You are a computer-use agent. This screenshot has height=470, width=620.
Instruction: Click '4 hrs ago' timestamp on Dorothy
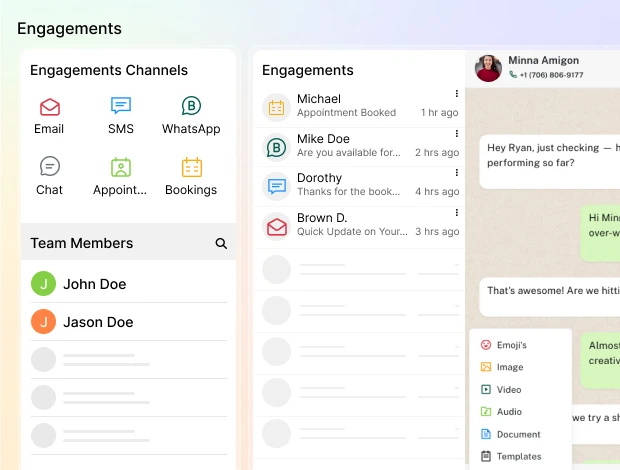pos(437,192)
